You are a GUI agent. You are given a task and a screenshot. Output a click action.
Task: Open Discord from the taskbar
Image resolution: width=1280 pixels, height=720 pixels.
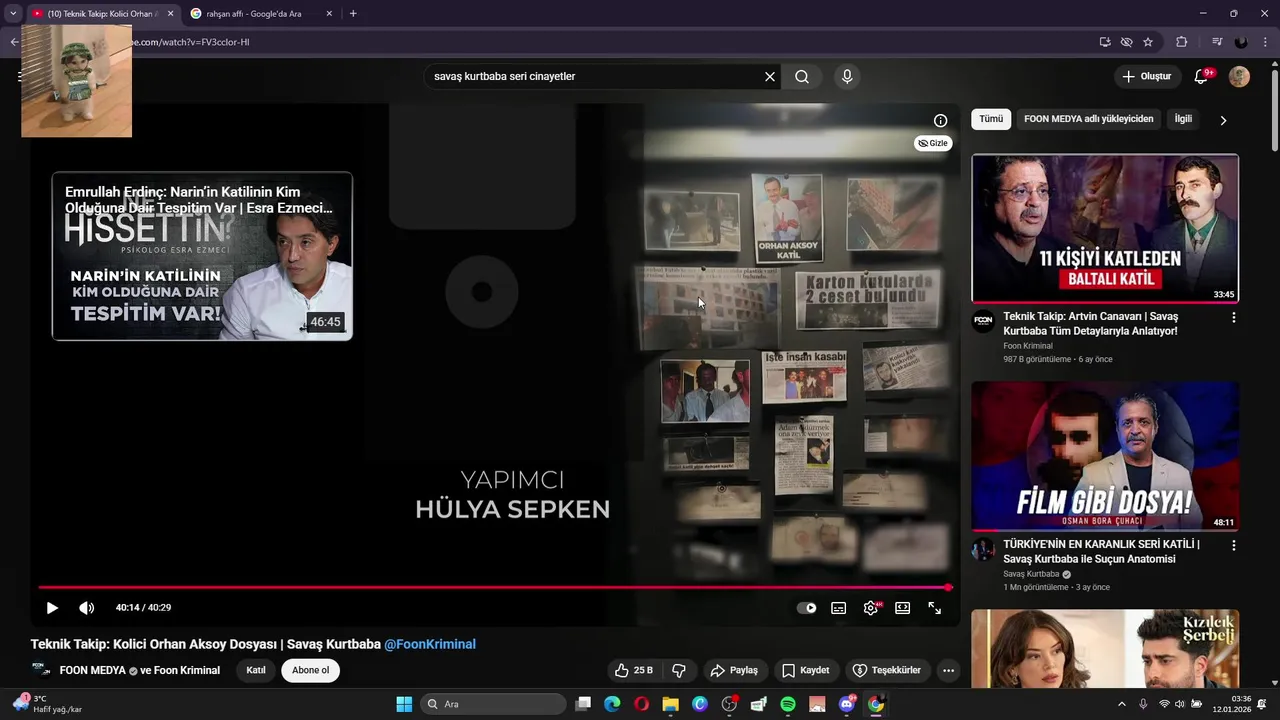(847, 704)
